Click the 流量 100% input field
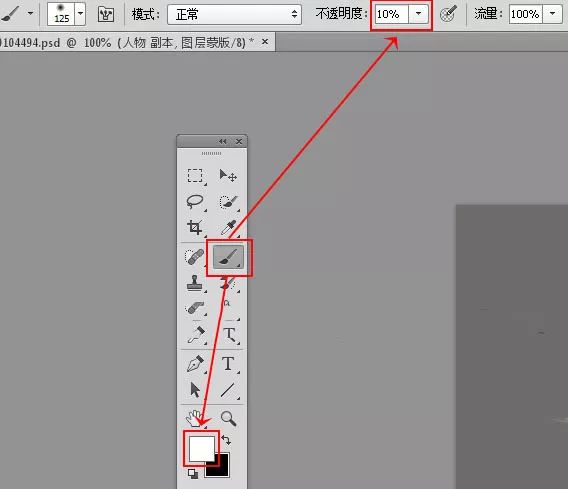This screenshot has height=489, width=568. tap(525, 14)
